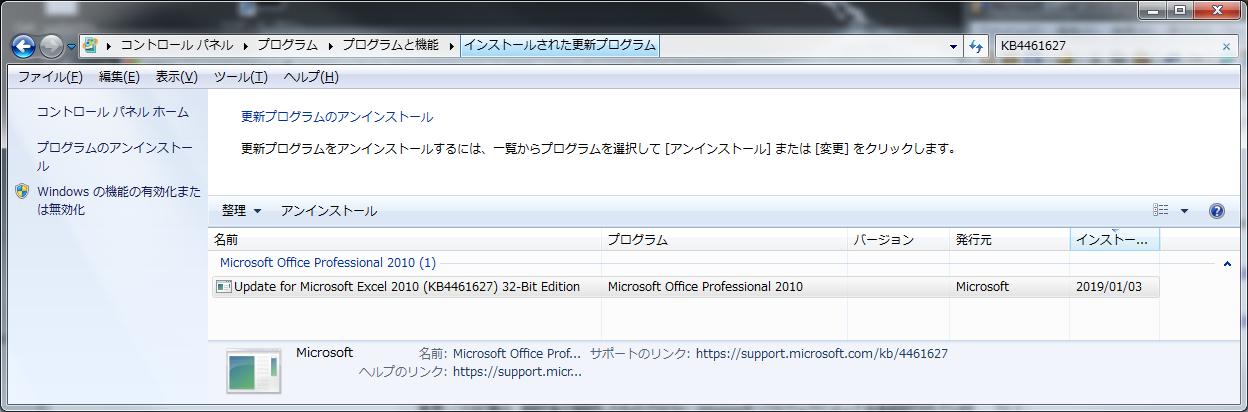Open the ヘルプ(H) menu
The height and width of the screenshot is (412, 1248).
point(311,77)
